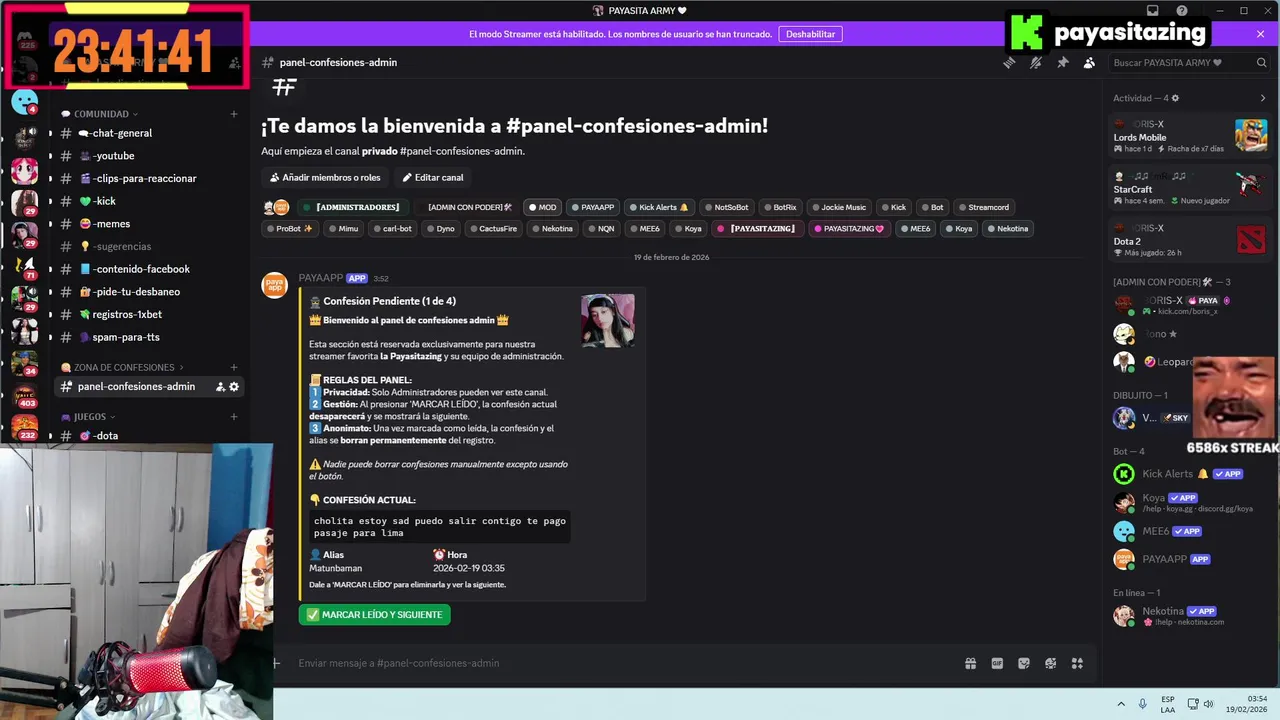This screenshot has height=720, width=1280.
Task: Open edit channel gear for panel-confesiones-admin
Action: [x=234, y=387]
